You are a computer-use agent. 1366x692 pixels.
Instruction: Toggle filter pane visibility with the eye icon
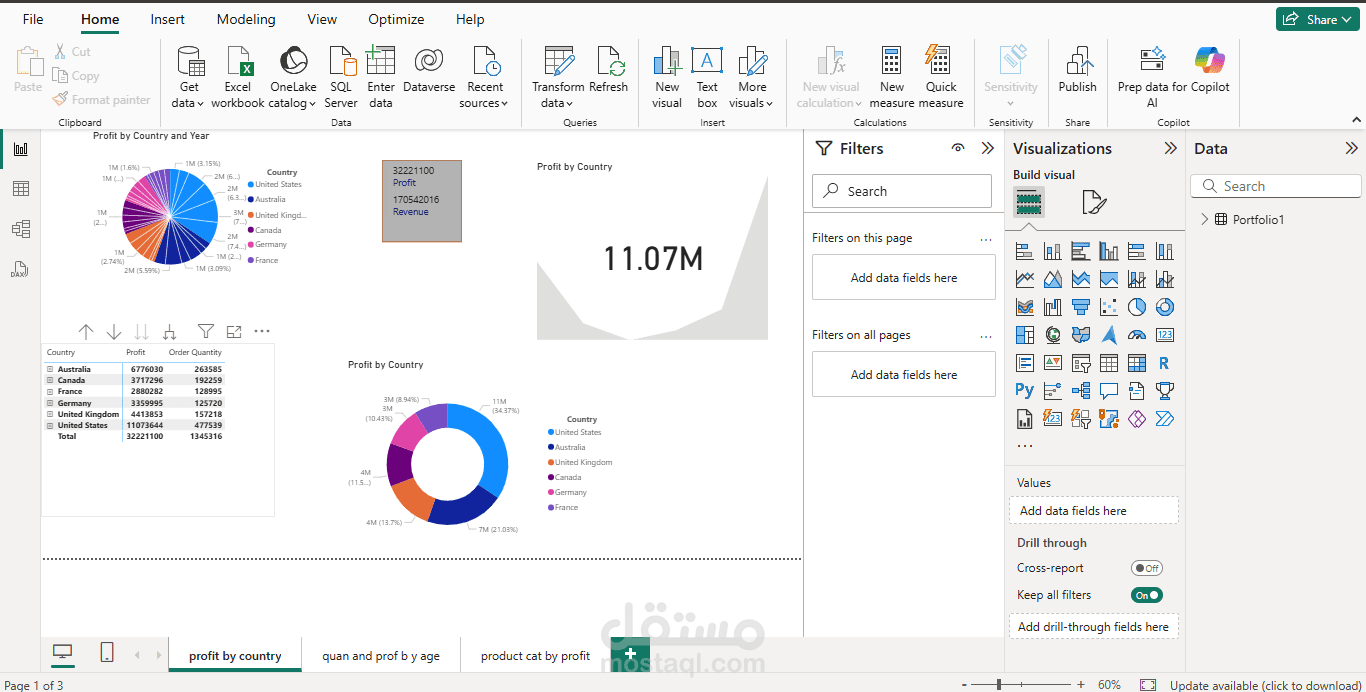[x=957, y=148]
